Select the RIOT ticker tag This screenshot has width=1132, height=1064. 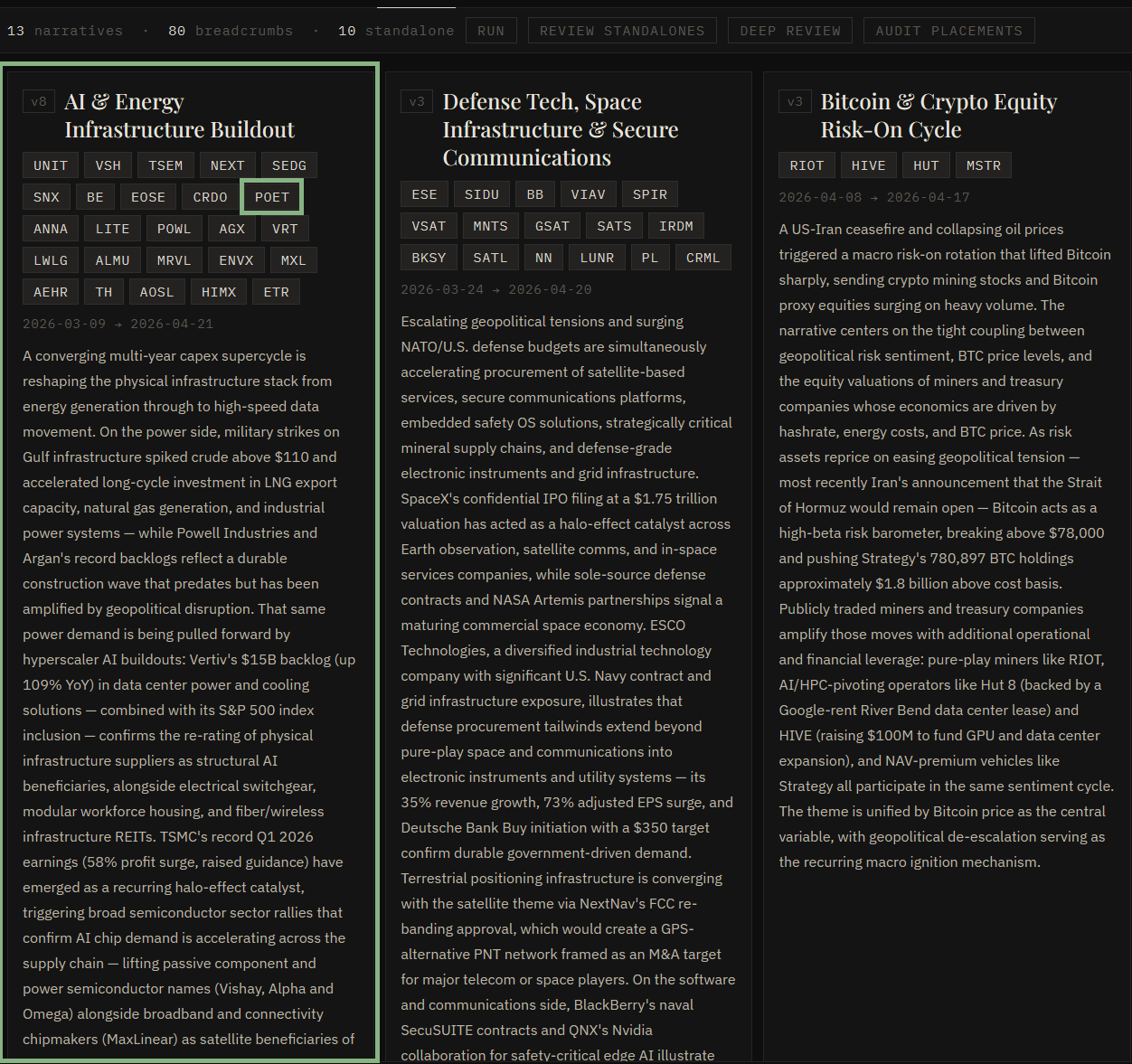(x=807, y=165)
